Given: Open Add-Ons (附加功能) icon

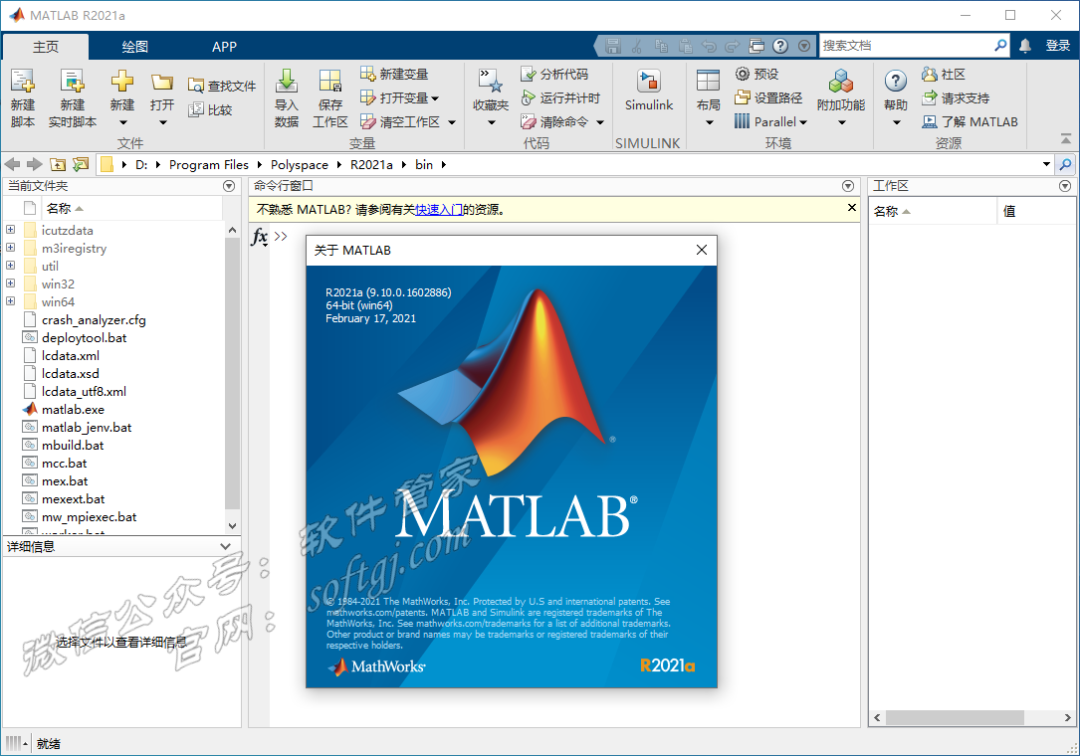Looking at the screenshot, I should pos(841,81).
